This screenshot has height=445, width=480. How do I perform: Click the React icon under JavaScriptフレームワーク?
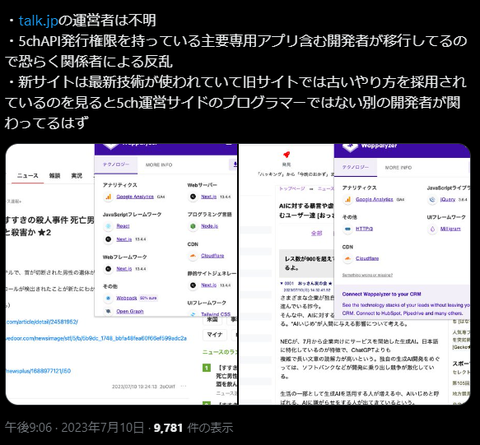coord(108,226)
